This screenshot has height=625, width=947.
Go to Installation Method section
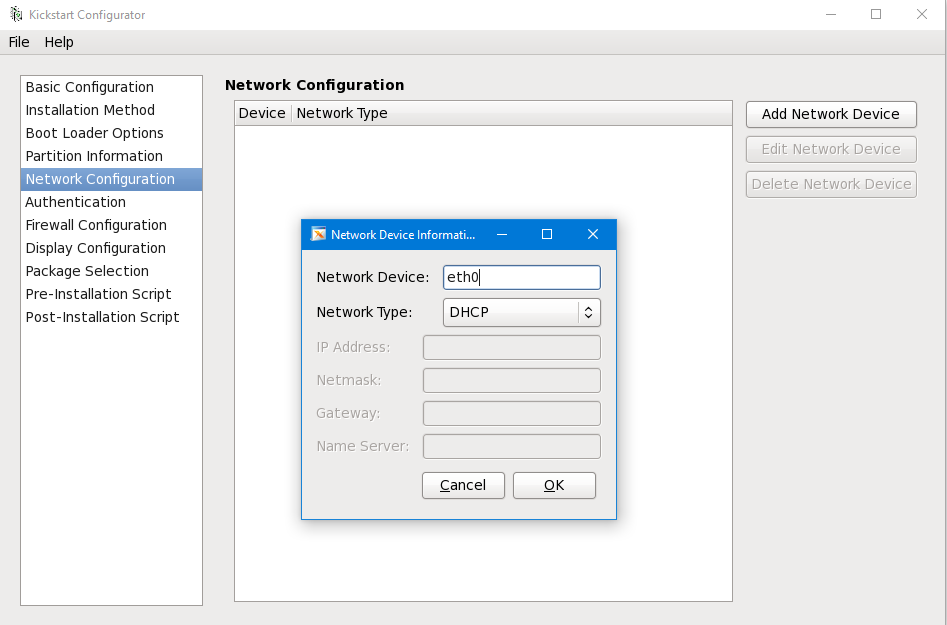(90, 110)
